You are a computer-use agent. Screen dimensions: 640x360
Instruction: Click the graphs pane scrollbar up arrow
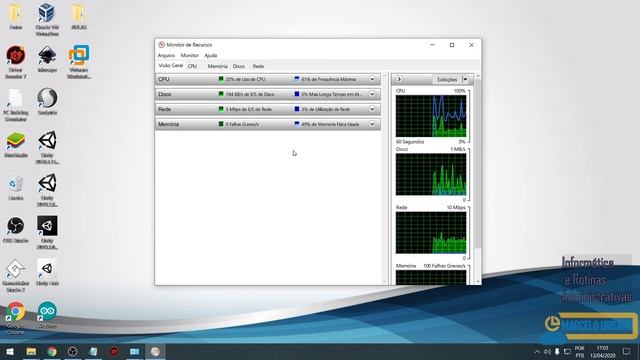(x=478, y=76)
